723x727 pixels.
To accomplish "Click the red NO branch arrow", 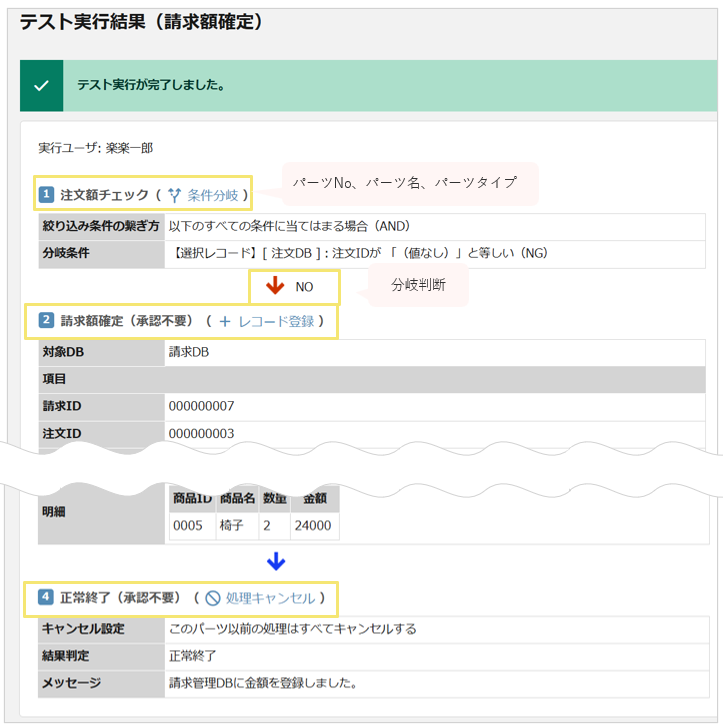I will coord(275,286).
